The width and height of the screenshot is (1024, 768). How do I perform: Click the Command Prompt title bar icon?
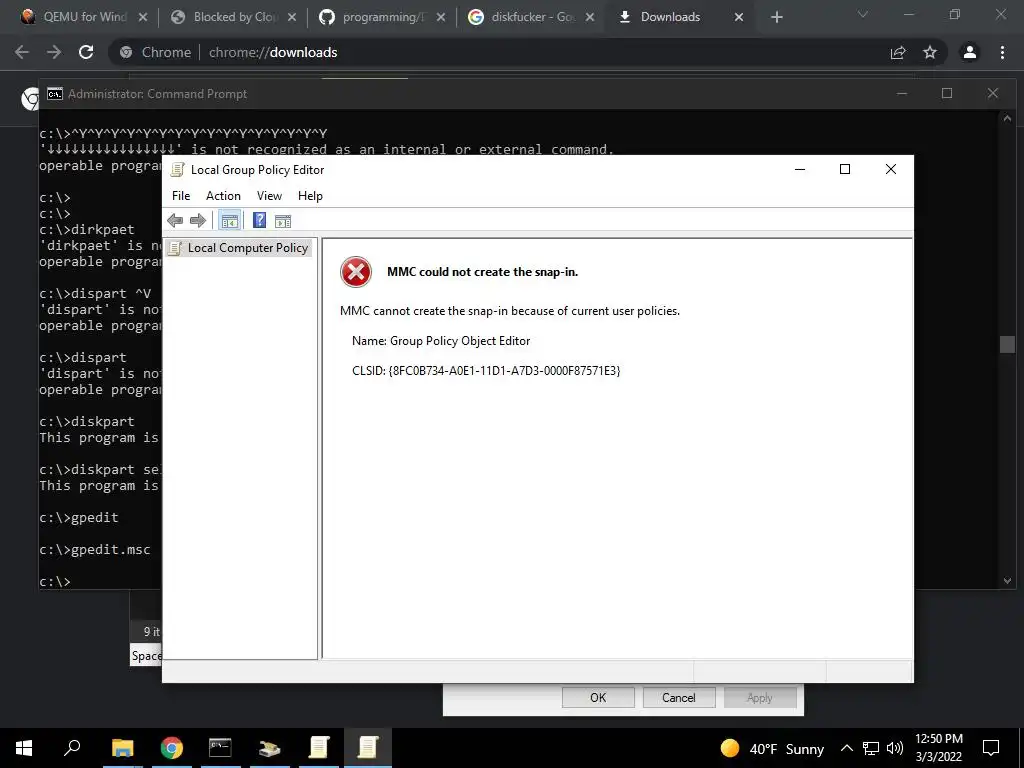[x=55, y=94]
